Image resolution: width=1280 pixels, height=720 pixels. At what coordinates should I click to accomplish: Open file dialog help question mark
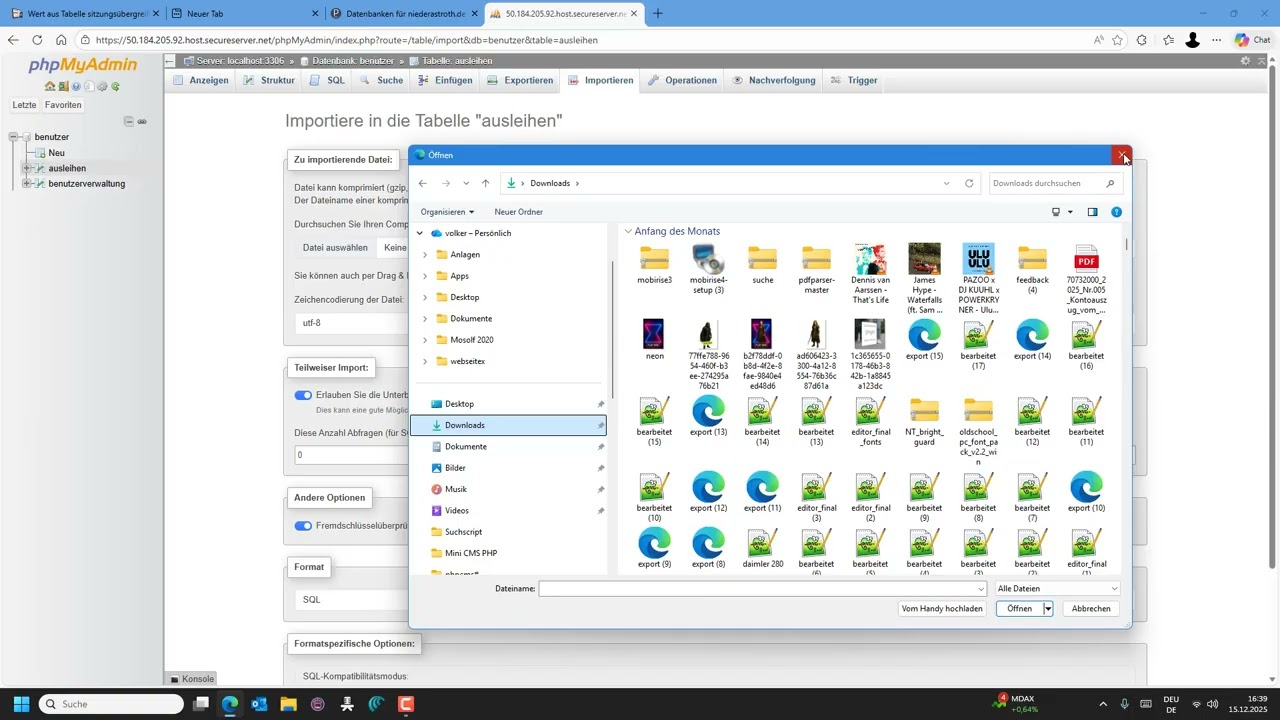point(1116,212)
